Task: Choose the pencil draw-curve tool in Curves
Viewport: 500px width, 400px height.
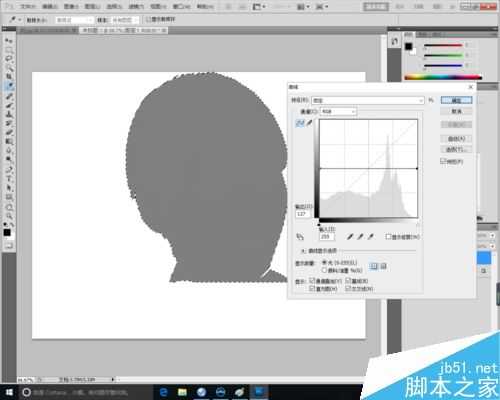Action: click(309, 123)
